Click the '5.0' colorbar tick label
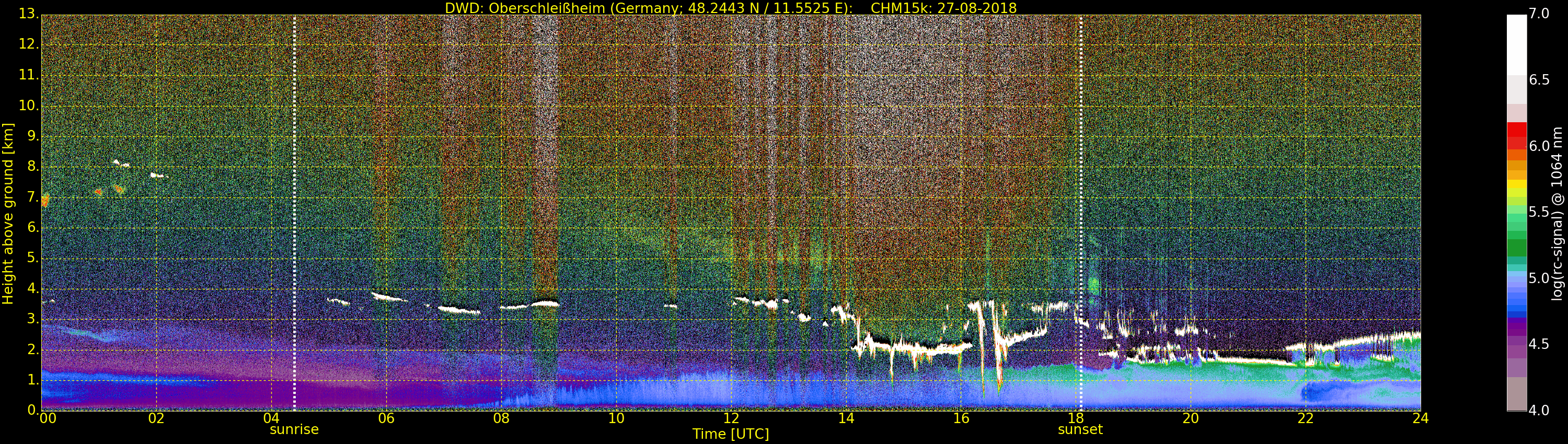Image resolution: width=1568 pixels, height=444 pixels. pyautogui.click(x=1538, y=278)
